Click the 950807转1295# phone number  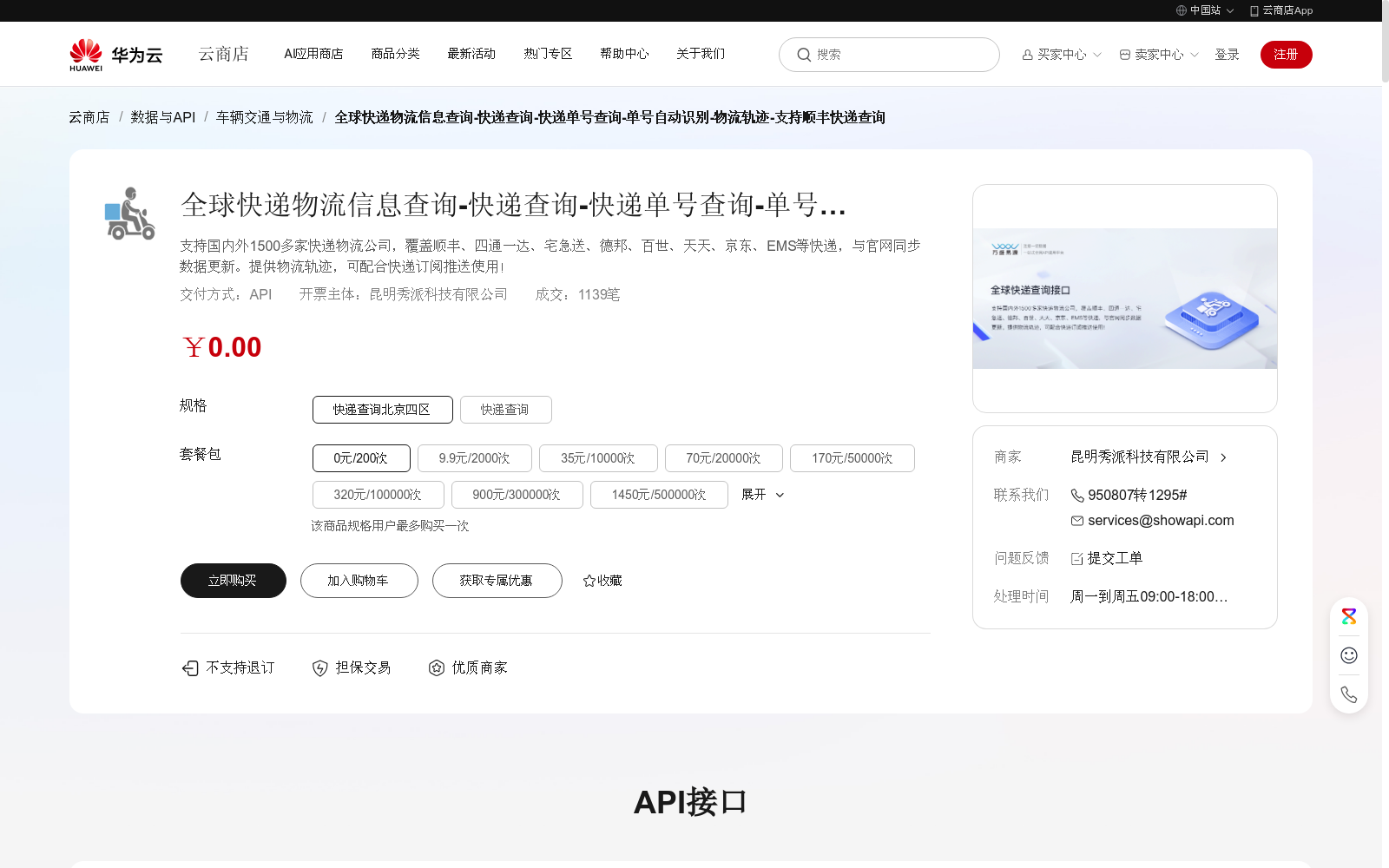click(1137, 496)
